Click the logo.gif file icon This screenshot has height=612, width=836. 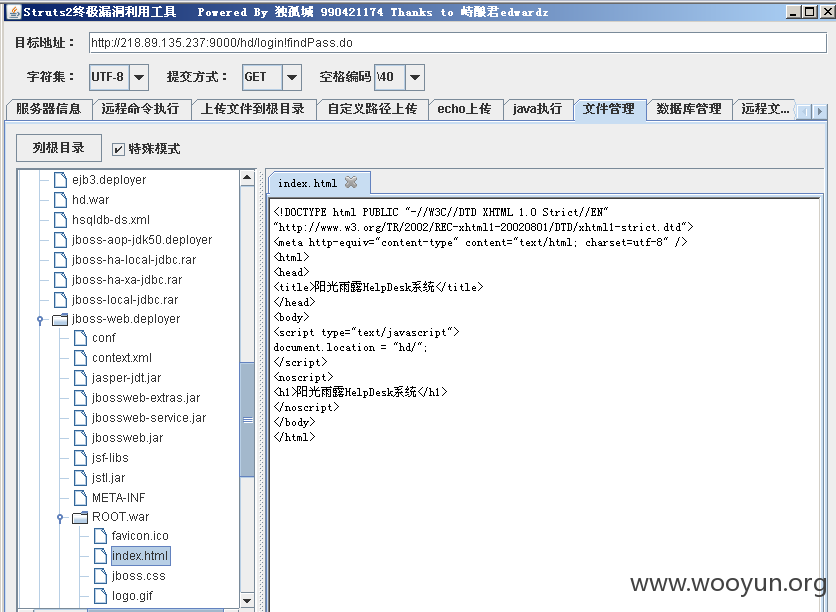(100, 596)
